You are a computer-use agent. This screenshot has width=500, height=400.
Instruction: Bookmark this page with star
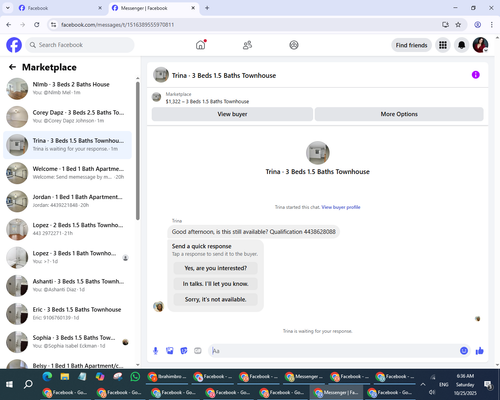click(458, 25)
